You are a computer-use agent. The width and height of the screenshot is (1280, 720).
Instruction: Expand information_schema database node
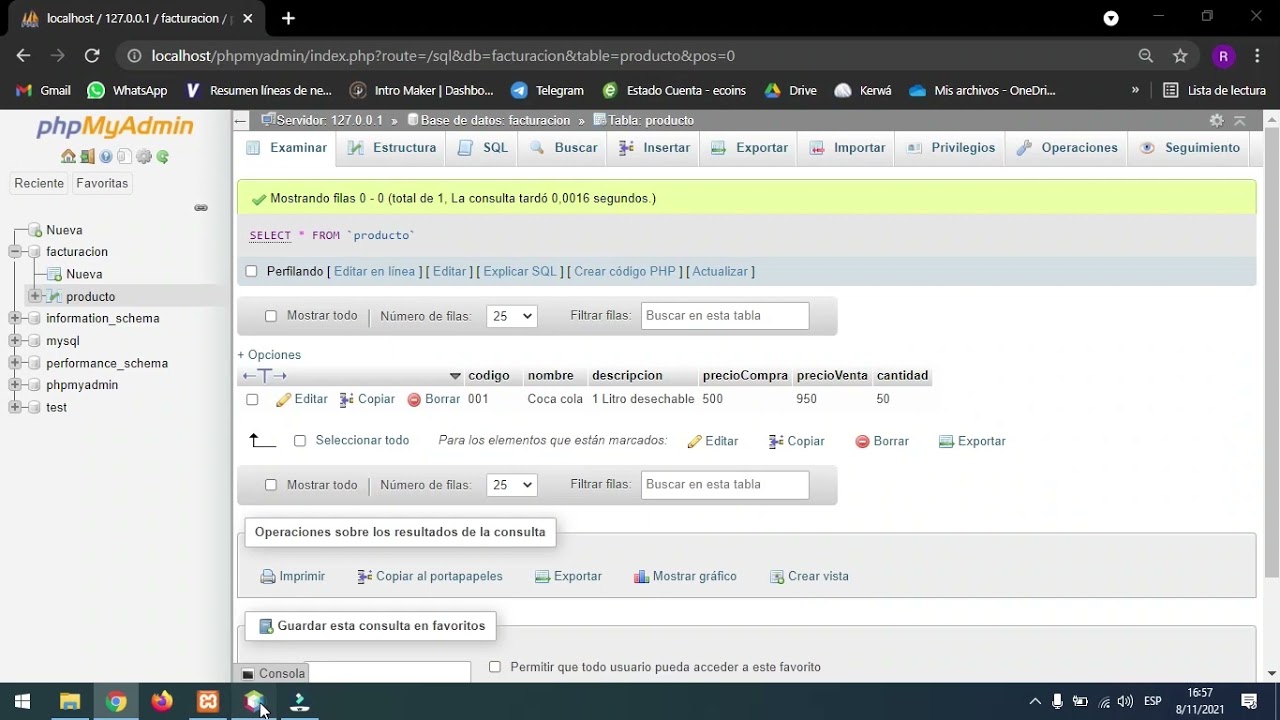(15, 318)
